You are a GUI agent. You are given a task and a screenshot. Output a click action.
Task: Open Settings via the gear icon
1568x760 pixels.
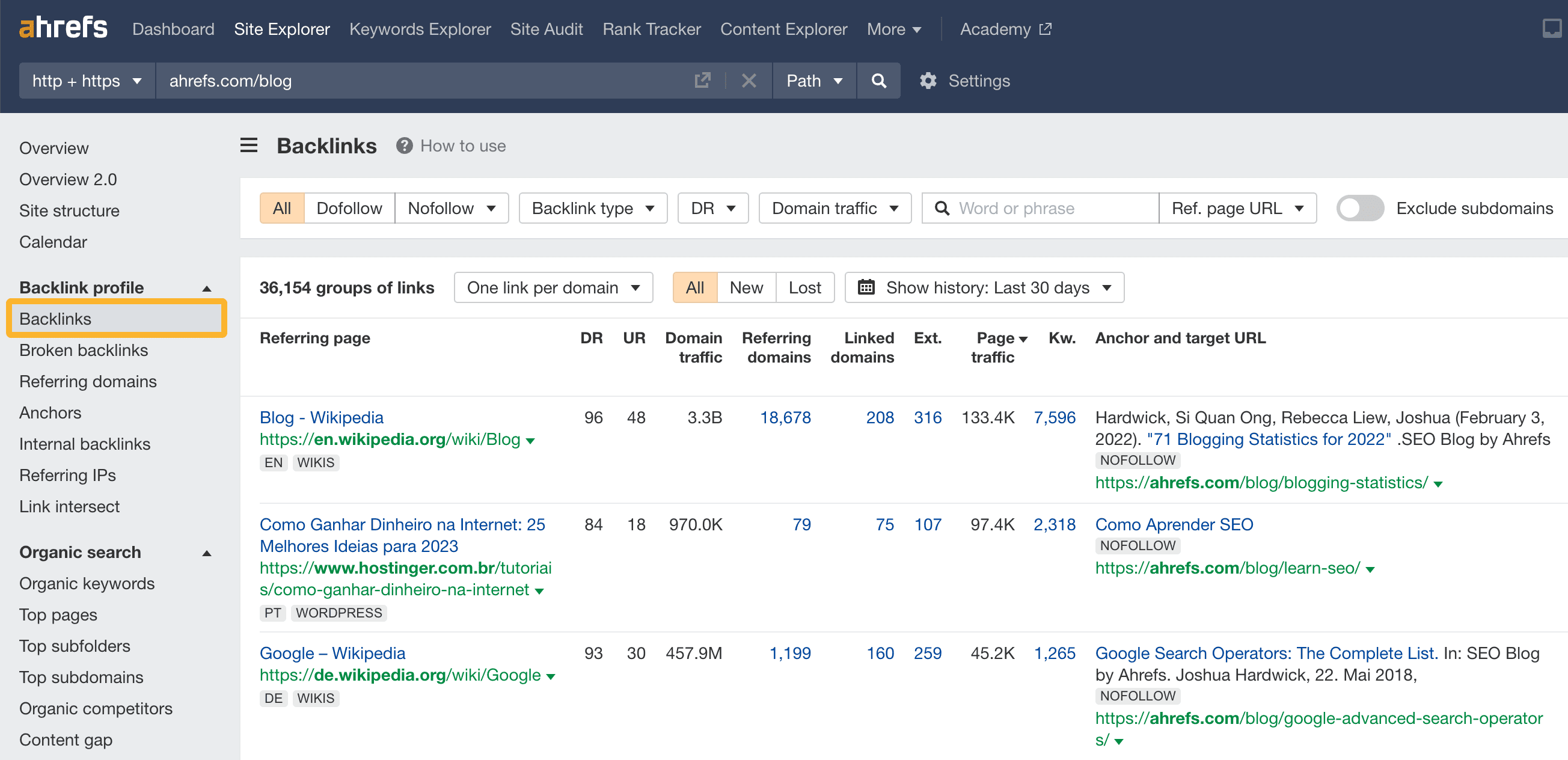coord(928,80)
